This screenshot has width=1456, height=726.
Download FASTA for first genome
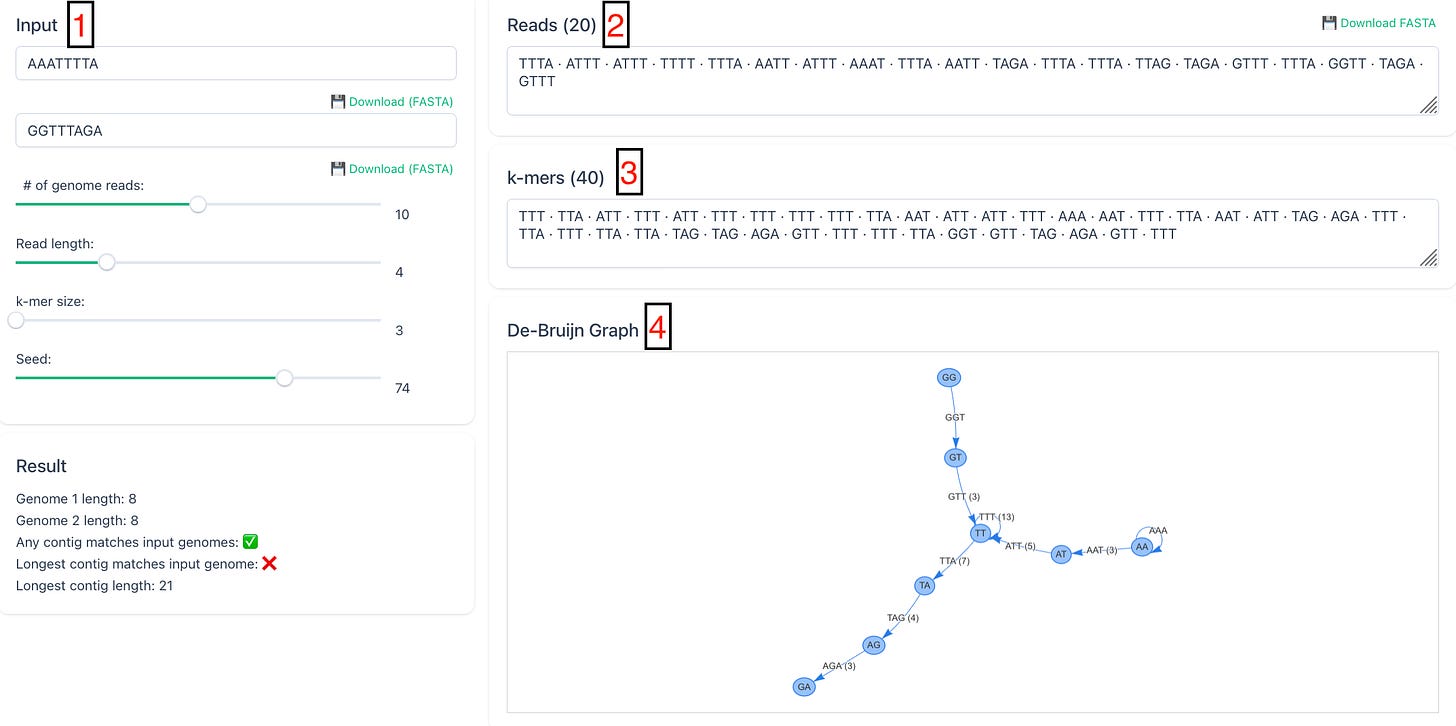392,101
